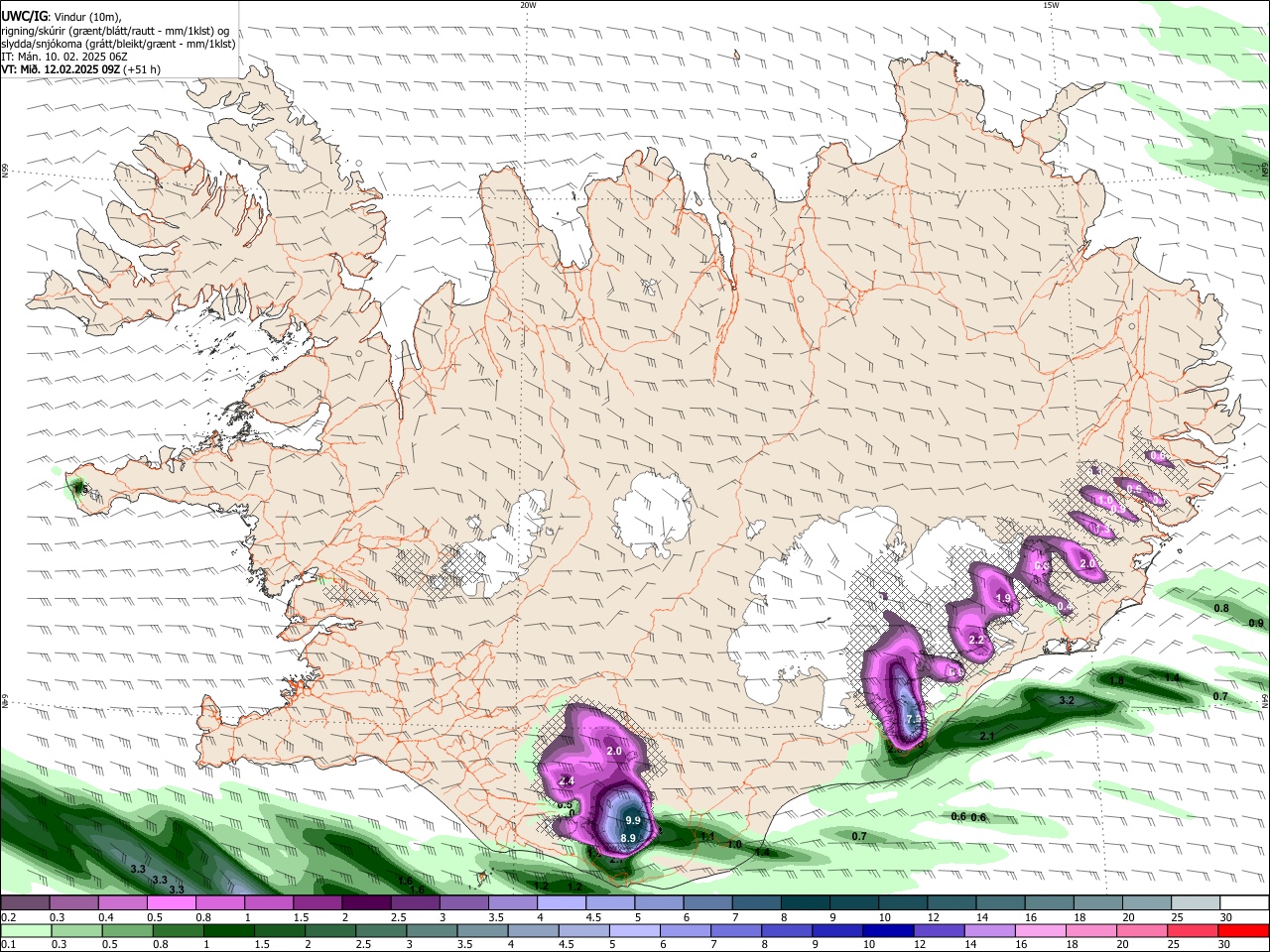Image resolution: width=1270 pixels, height=952 pixels.
Task: Click the 1.8 rain value
Action: coord(1116,681)
